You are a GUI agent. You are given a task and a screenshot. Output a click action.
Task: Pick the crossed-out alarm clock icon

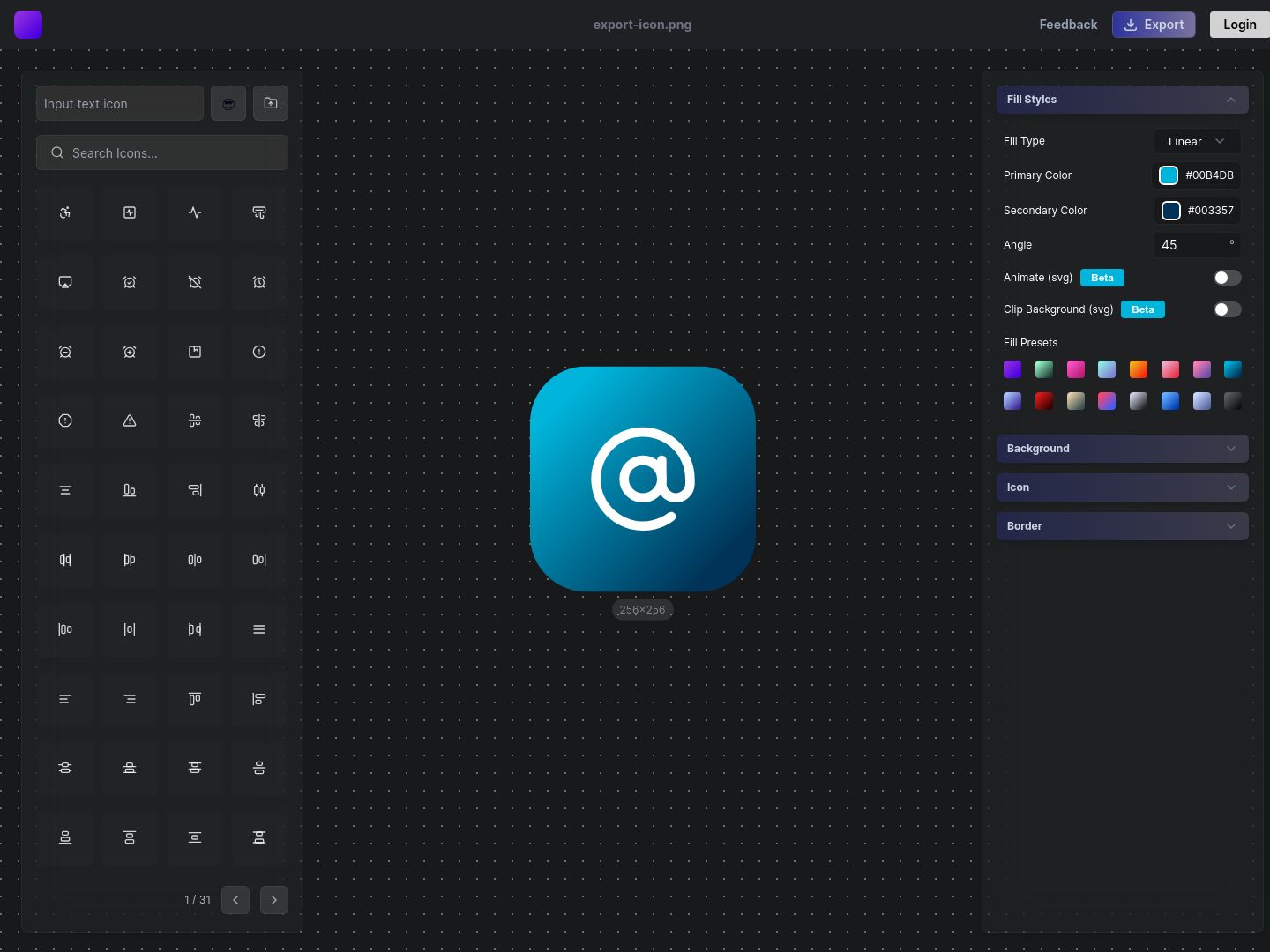(195, 282)
